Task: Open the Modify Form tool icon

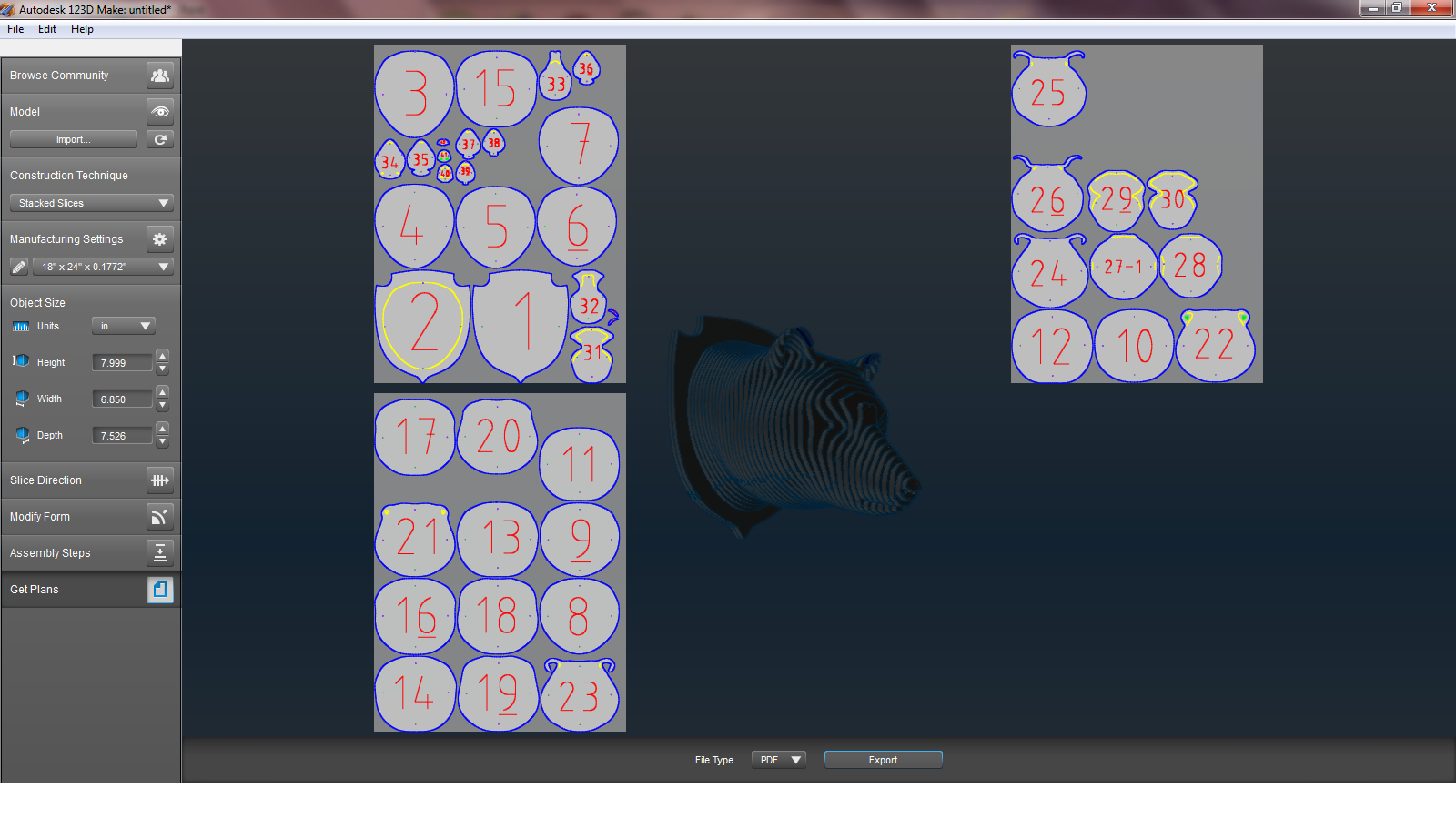Action: click(x=160, y=517)
